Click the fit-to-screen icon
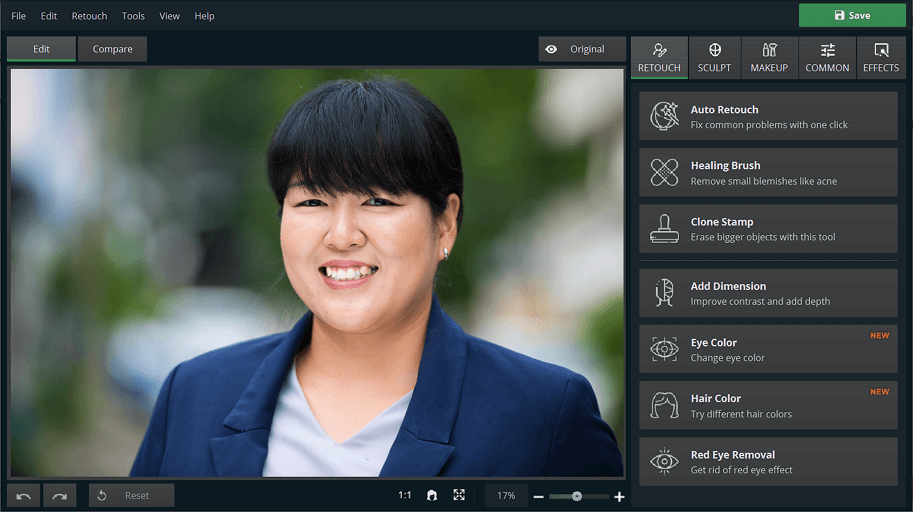Image resolution: width=913 pixels, height=512 pixels. pyautogui.click(x=459, y=495)
